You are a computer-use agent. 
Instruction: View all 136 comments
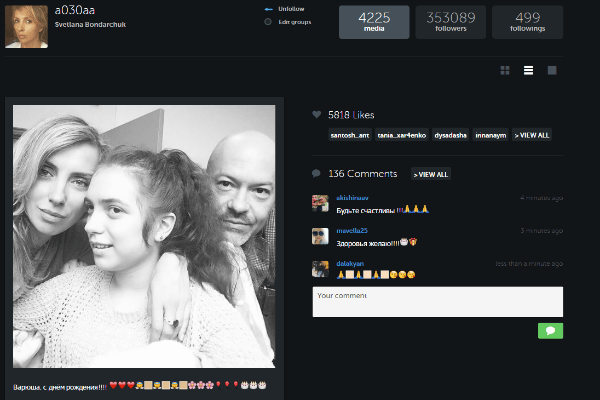(x=430, y=174)
